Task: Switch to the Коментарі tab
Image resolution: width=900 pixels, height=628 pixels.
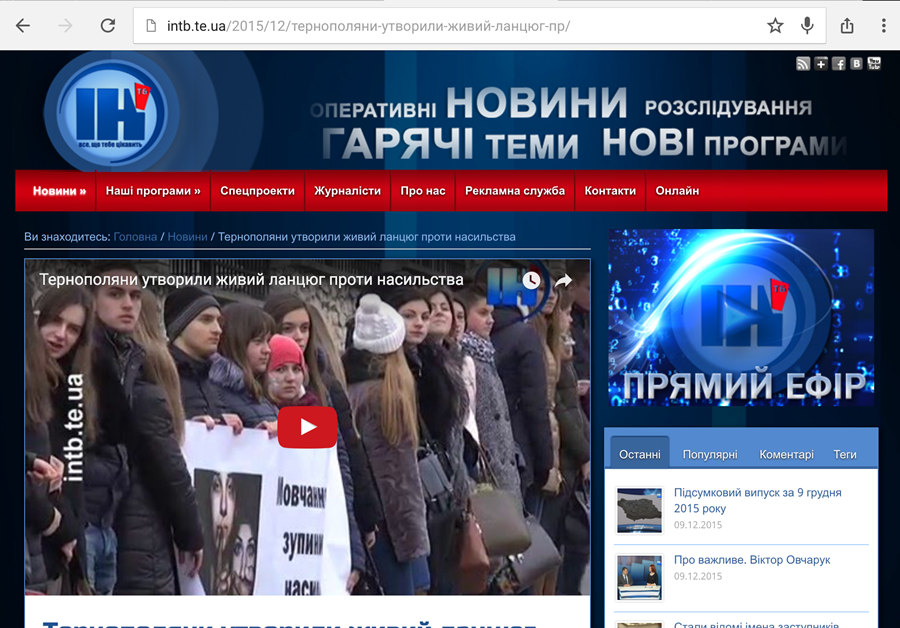Action: pos(786,454)
